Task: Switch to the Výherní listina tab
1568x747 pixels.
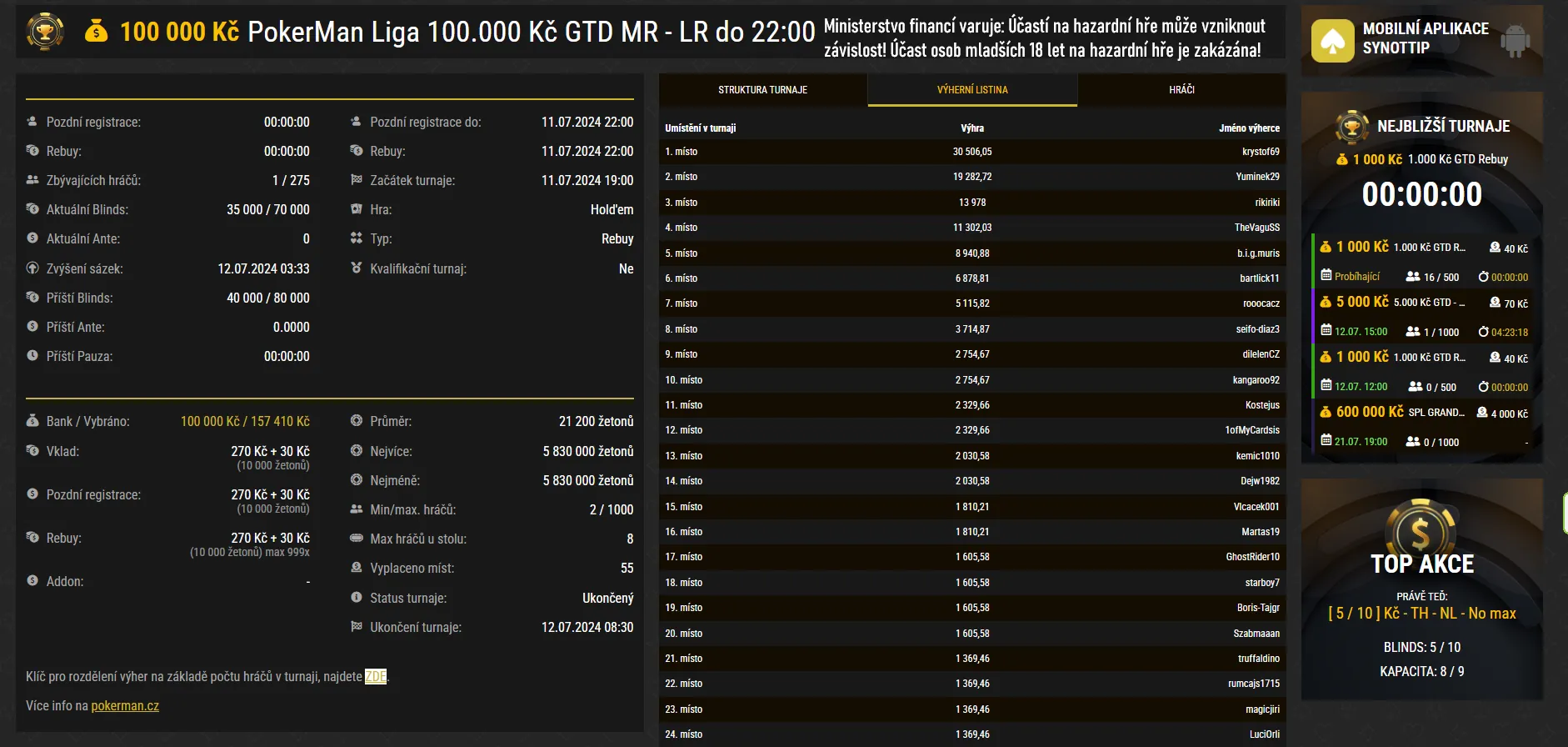Action: [972, 90]
